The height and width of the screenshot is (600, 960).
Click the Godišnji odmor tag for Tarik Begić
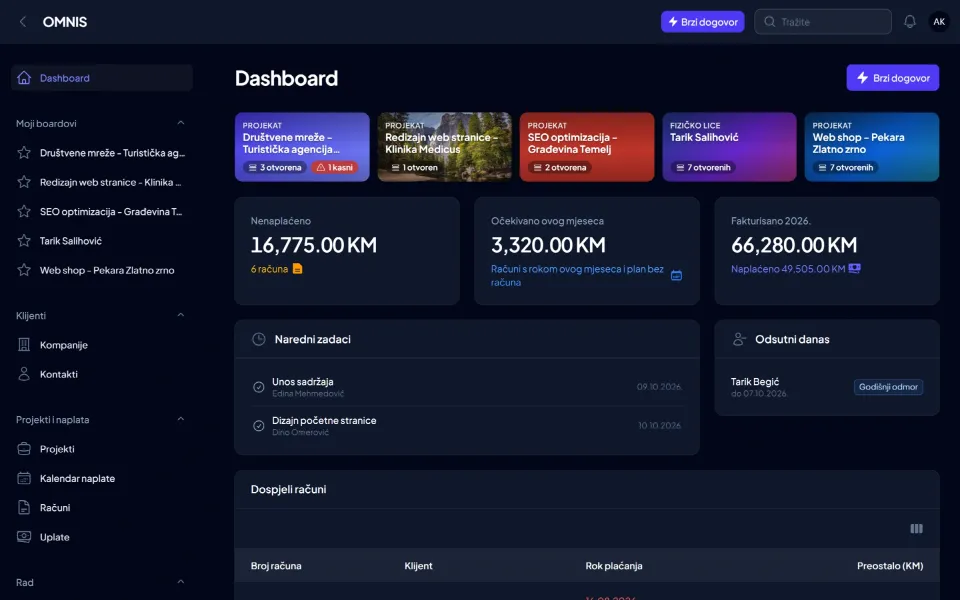coord(888,387)
